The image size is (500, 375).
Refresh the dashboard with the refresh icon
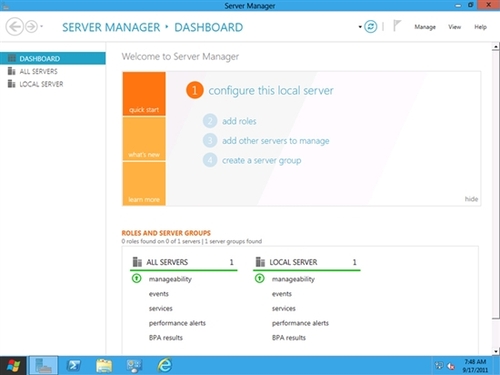click(x=370, y=26)
